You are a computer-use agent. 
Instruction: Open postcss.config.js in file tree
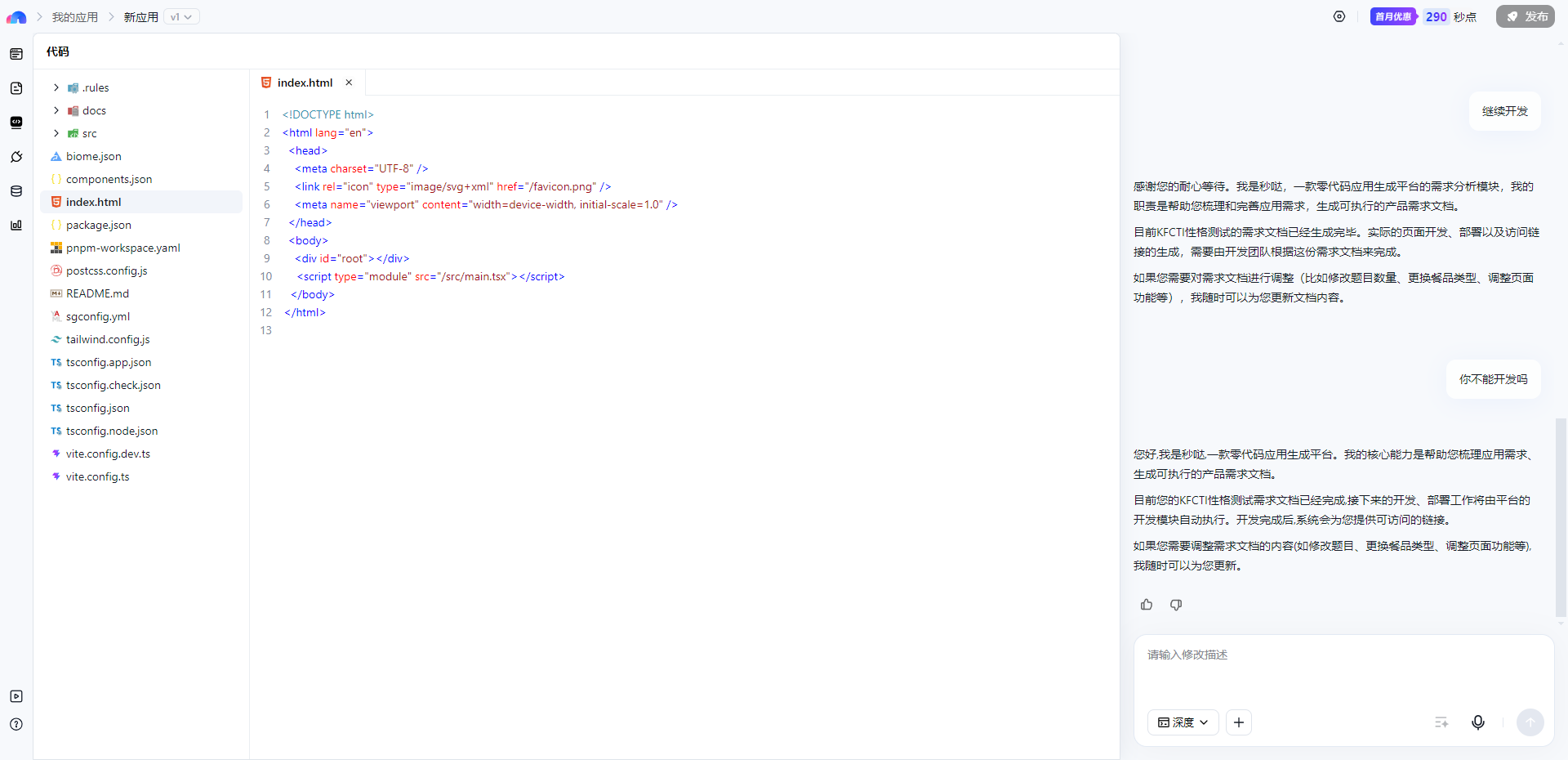point(141,270)
